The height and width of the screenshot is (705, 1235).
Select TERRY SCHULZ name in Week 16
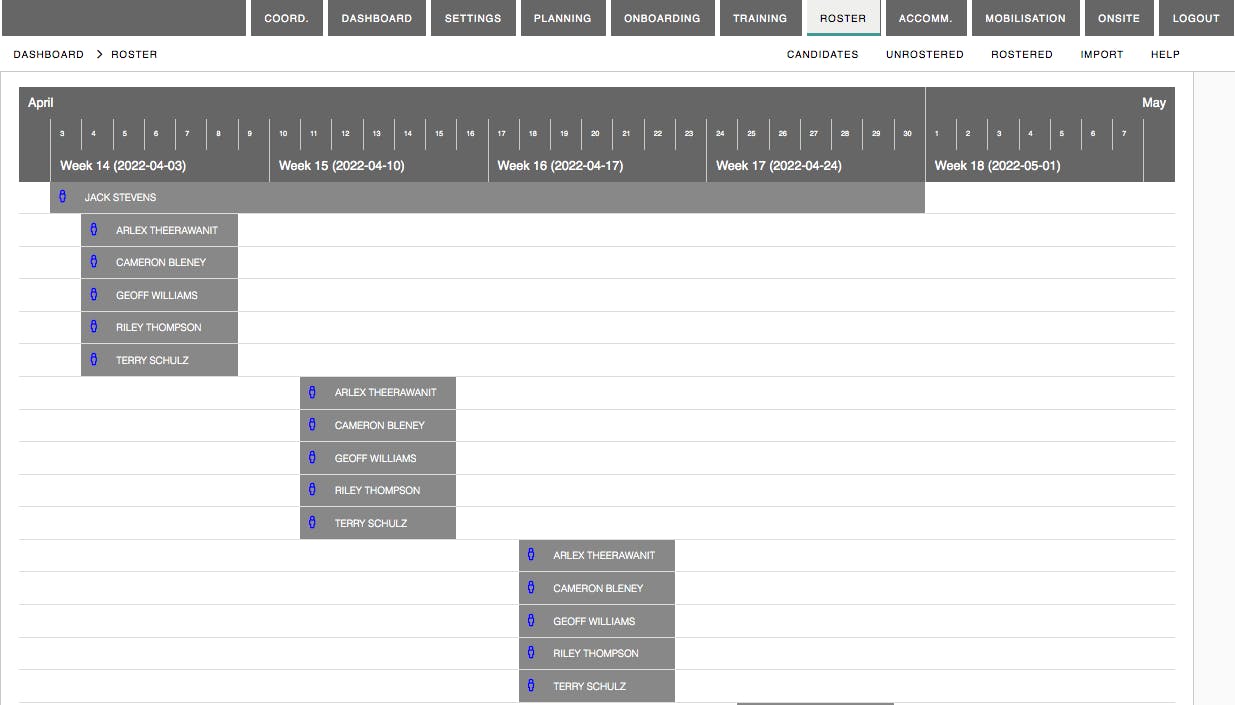[x=590, y=686]
